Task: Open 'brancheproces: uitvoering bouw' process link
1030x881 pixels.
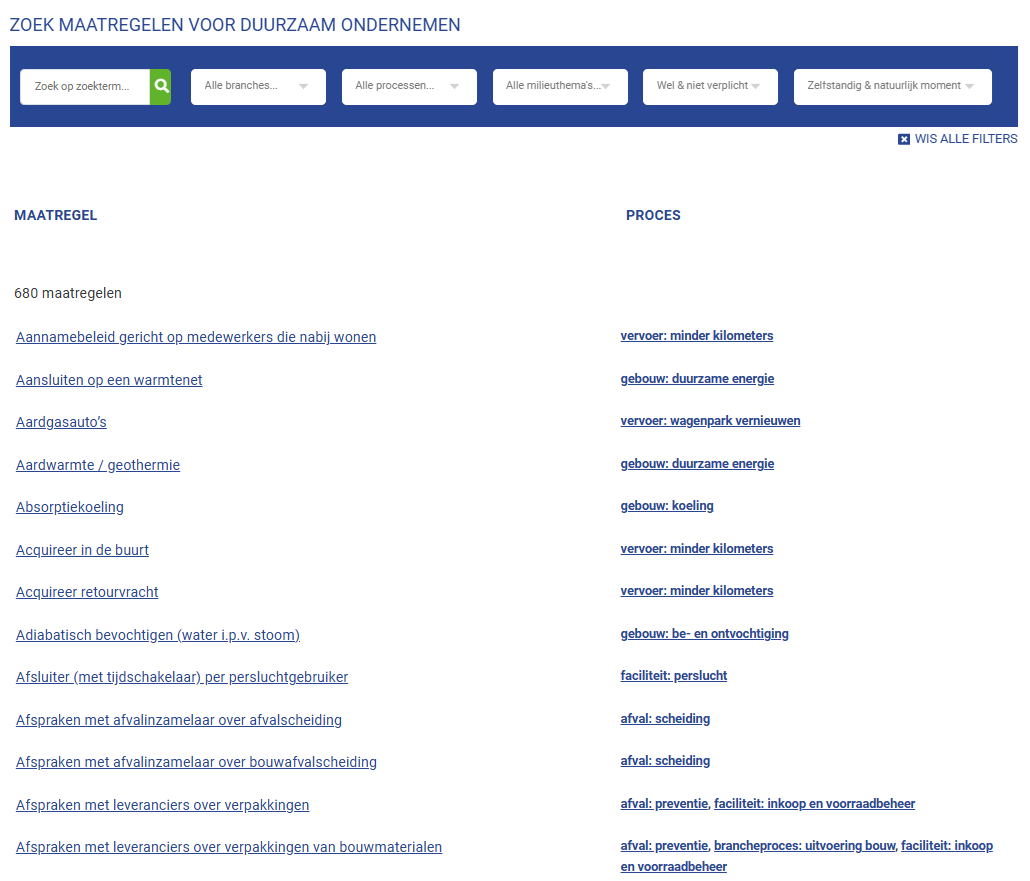Action: (x=804, y=846)
